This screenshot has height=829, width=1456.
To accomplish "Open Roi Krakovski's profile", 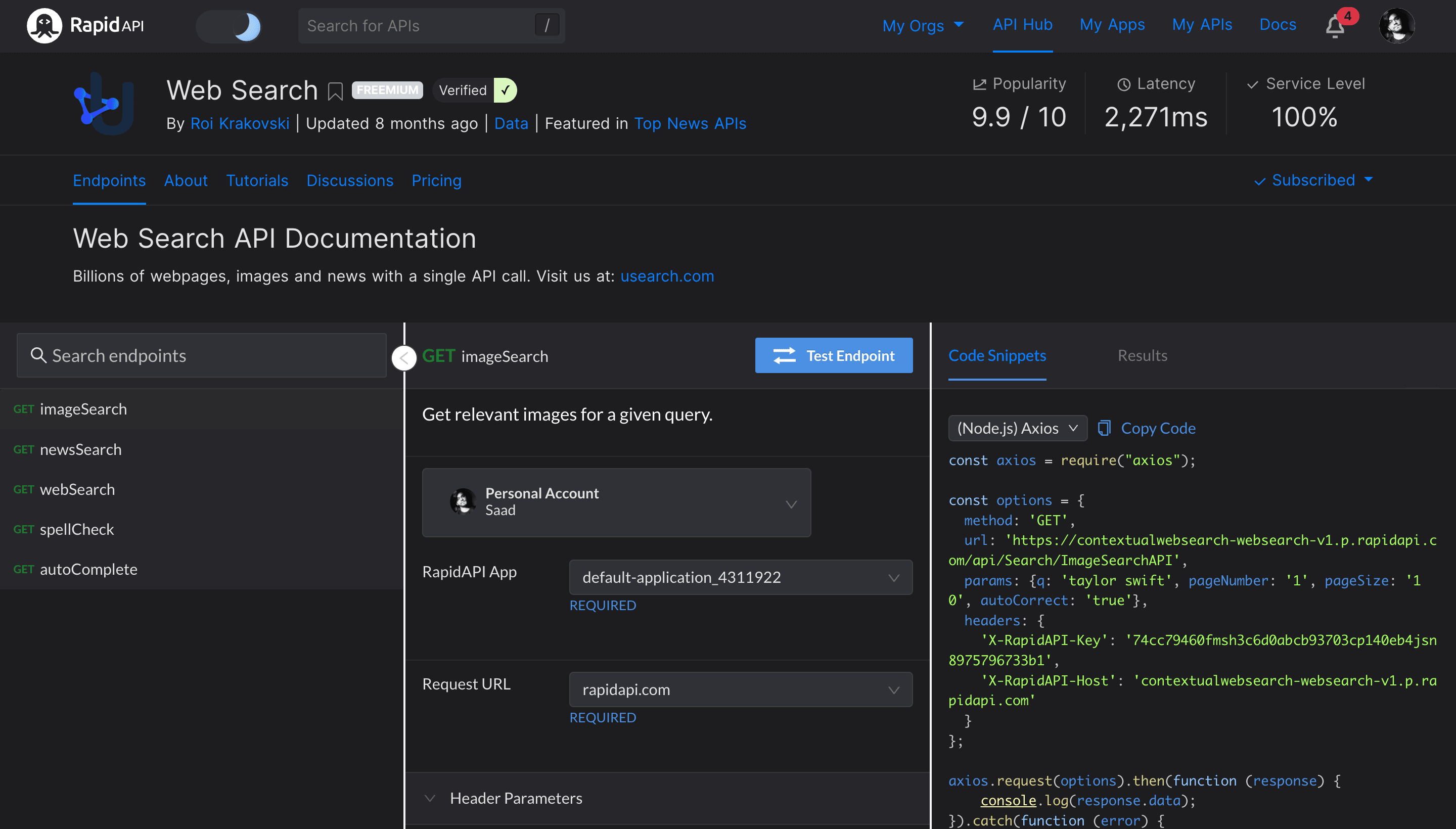I will tap(240, 123).
